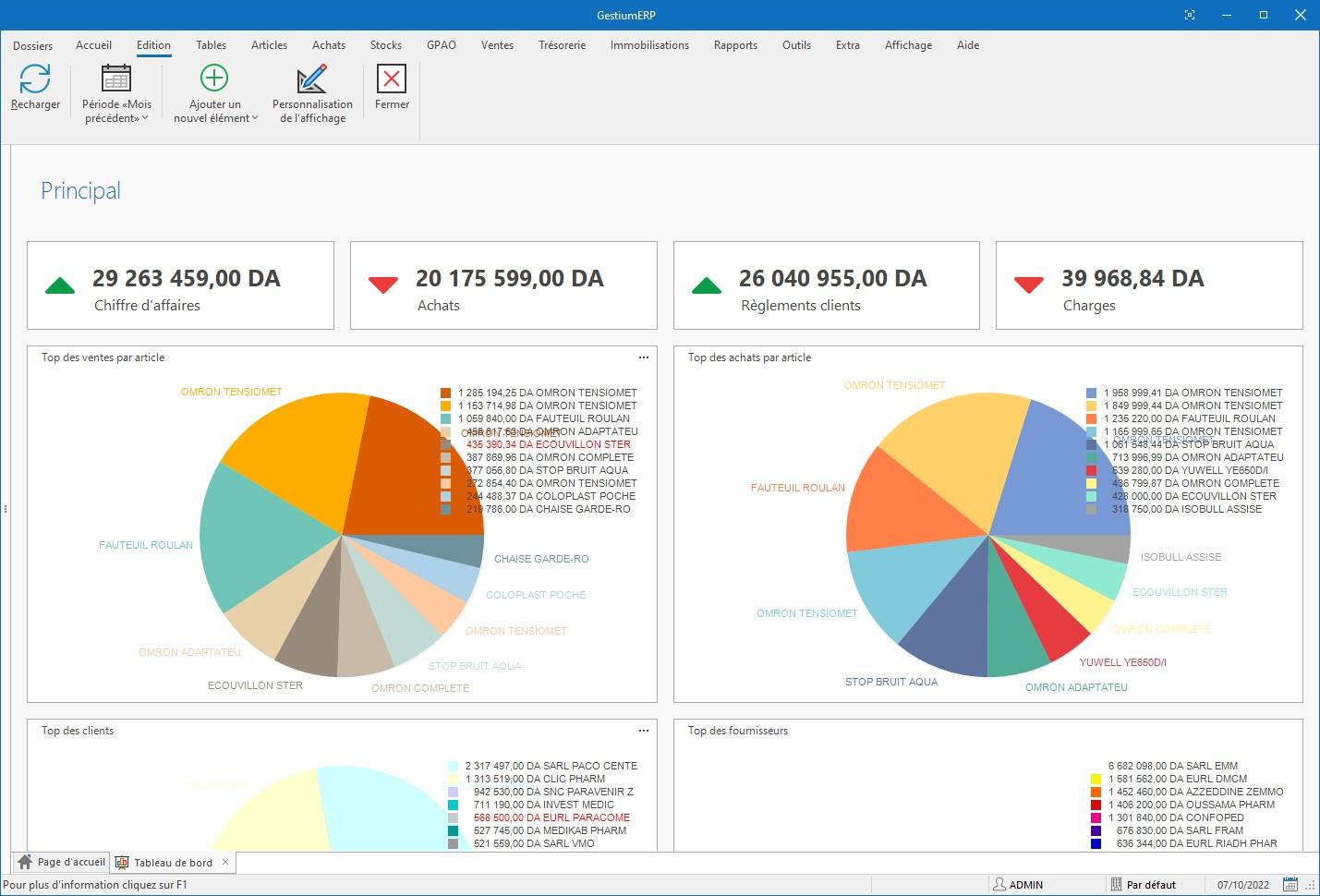Click the Recharger reload icon
The height and width of the screenshot is (896, 1320).
click(35, 79)
